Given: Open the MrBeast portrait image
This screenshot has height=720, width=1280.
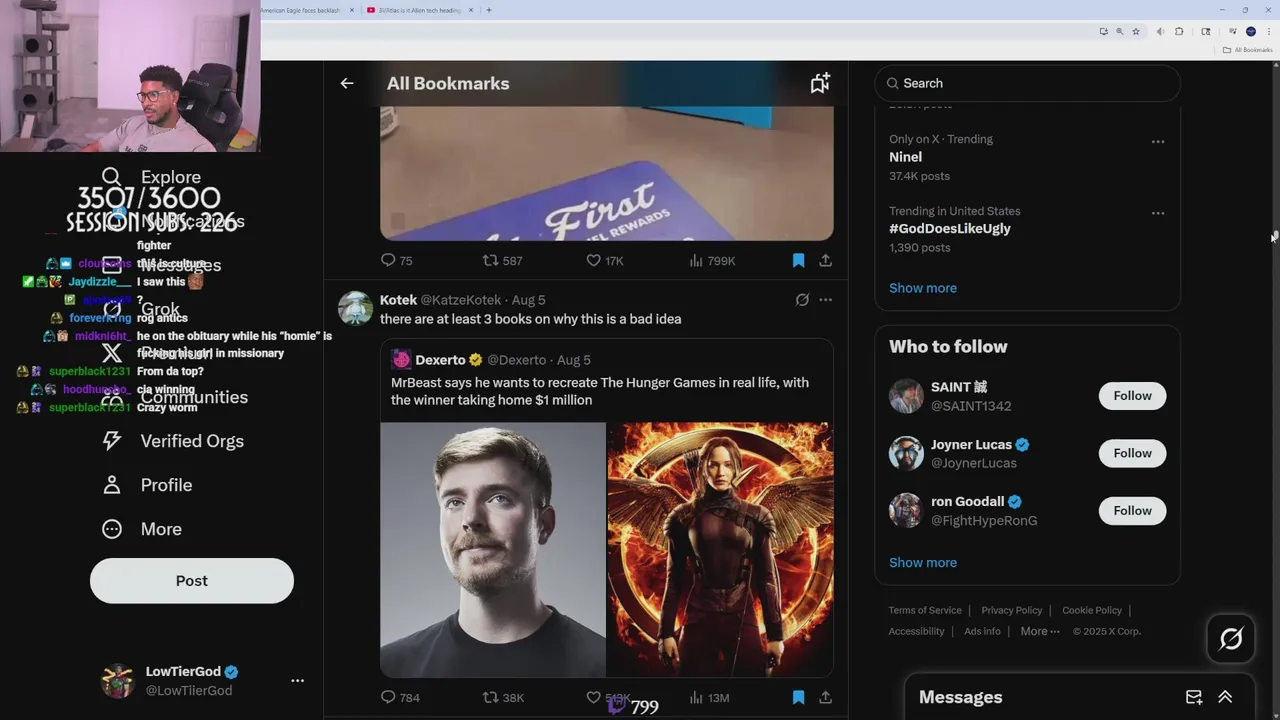Looking at the screenshot, I should pyautogui.click(x=493, y=549).
